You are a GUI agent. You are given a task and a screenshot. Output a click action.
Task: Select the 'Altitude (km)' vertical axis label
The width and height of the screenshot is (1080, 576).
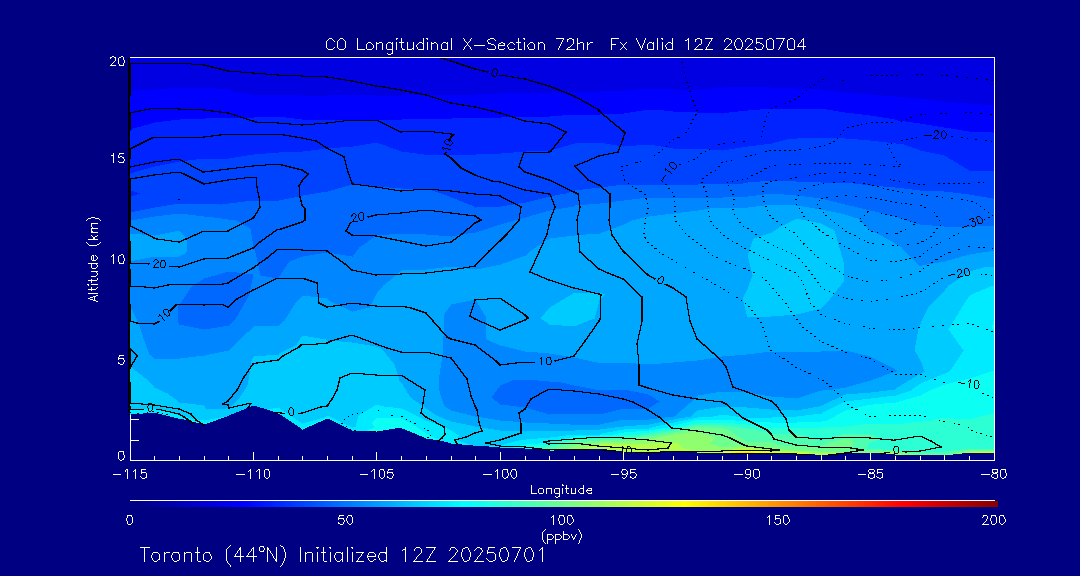point(94,258)
